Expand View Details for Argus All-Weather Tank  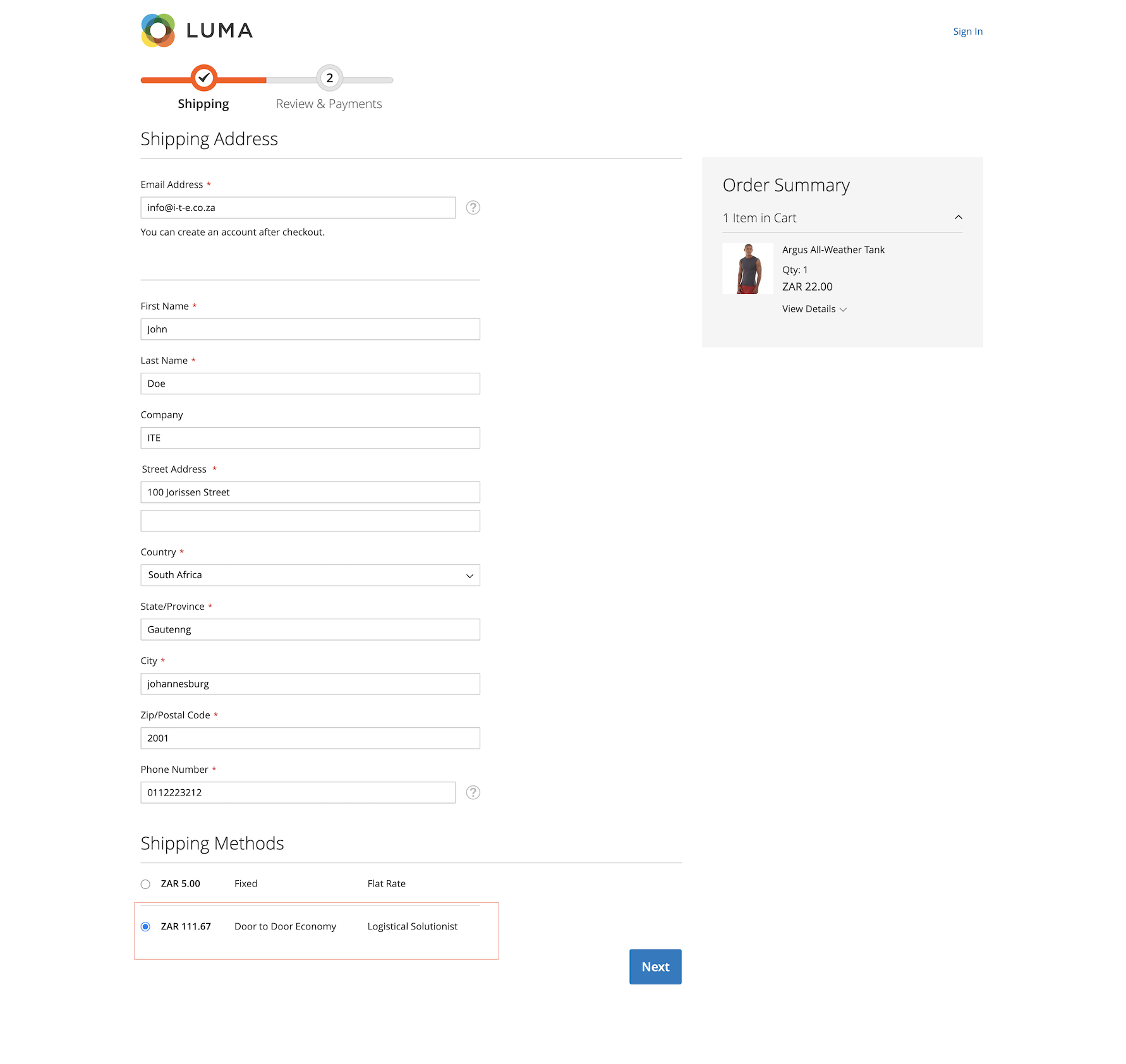coord(814,308)
